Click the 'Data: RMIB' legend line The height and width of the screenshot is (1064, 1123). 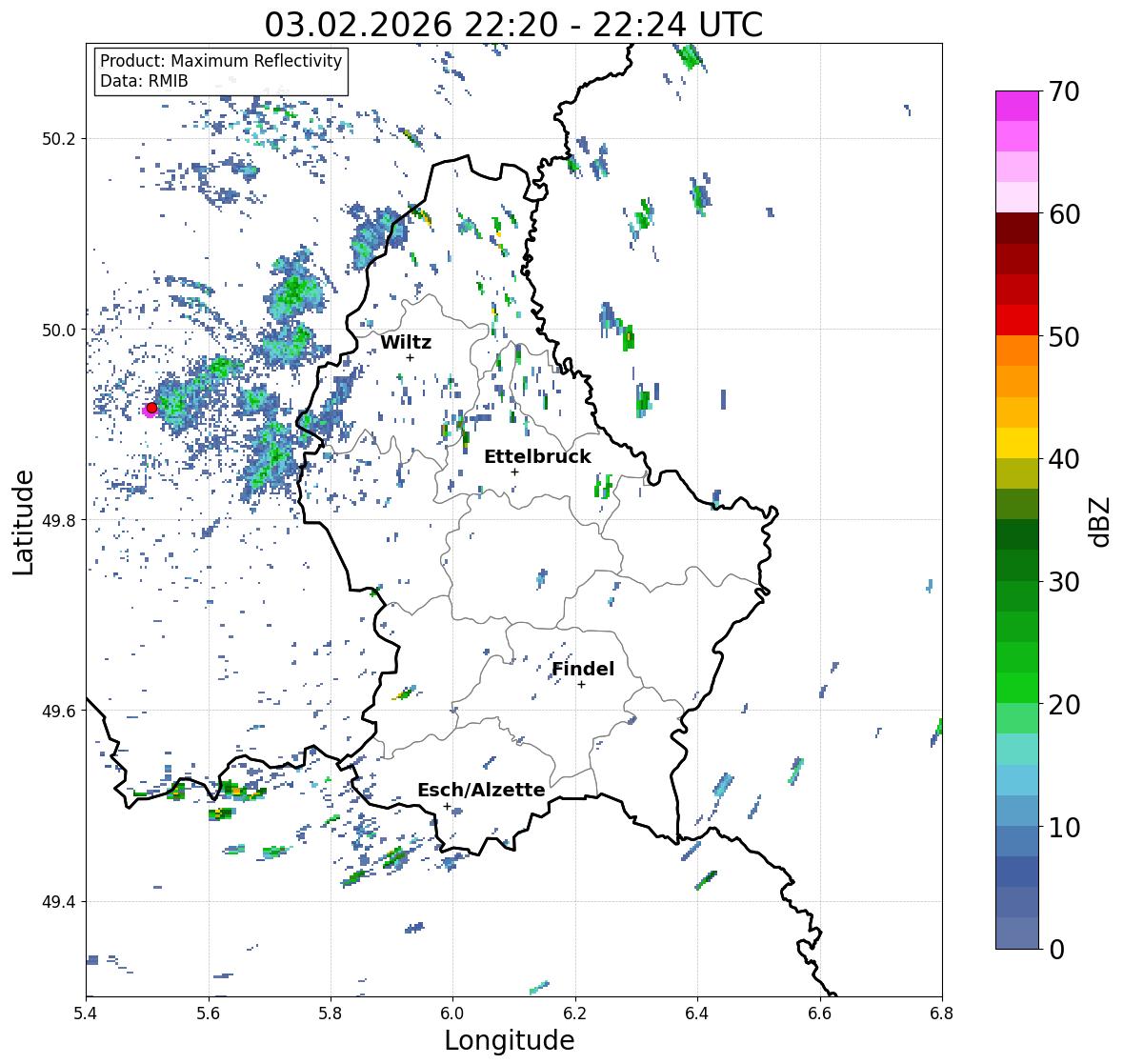[x=144, y=81]
